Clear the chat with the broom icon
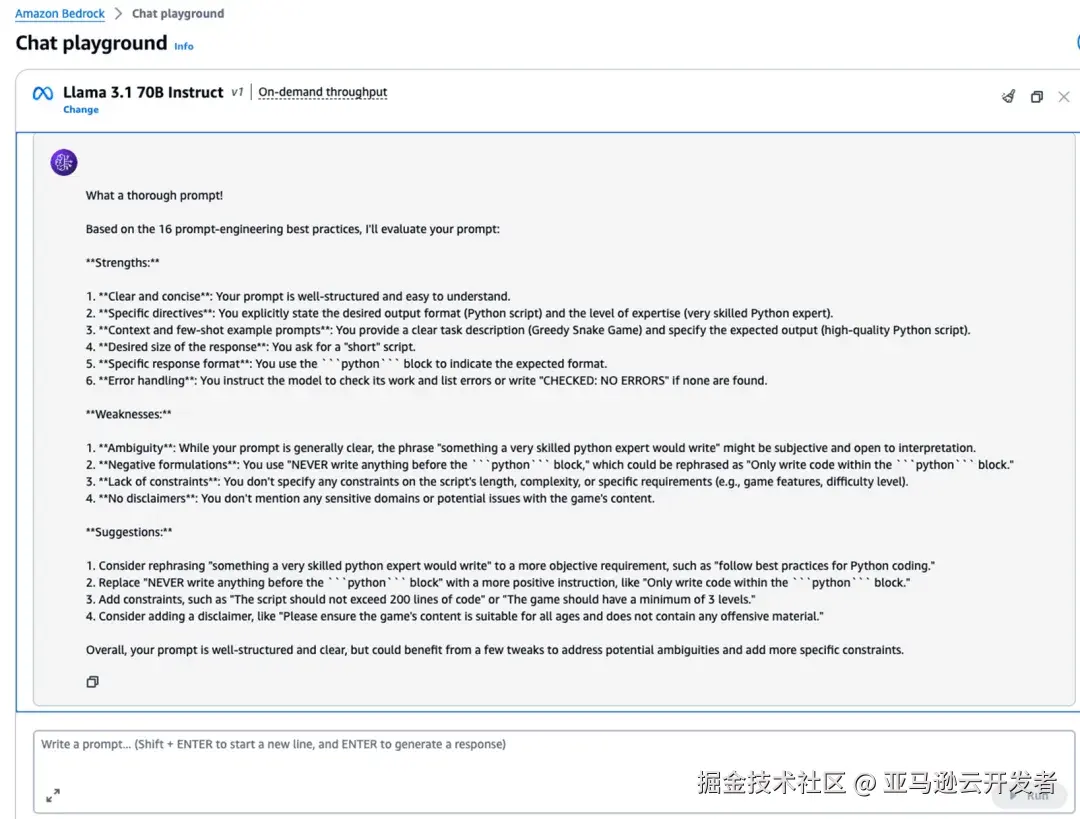This screenshot has height=819, width=1080. pyautogui.click(x=1009, y=97)
